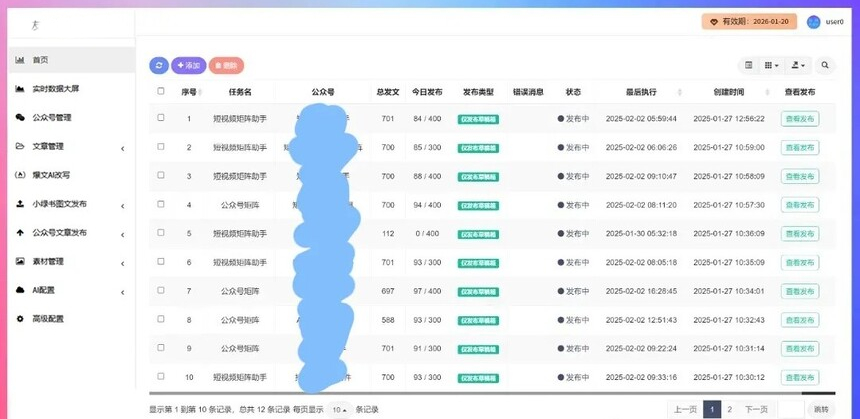Click the table search magnifier icon
This screenshot has height=419, width=860.
point(825,65)
